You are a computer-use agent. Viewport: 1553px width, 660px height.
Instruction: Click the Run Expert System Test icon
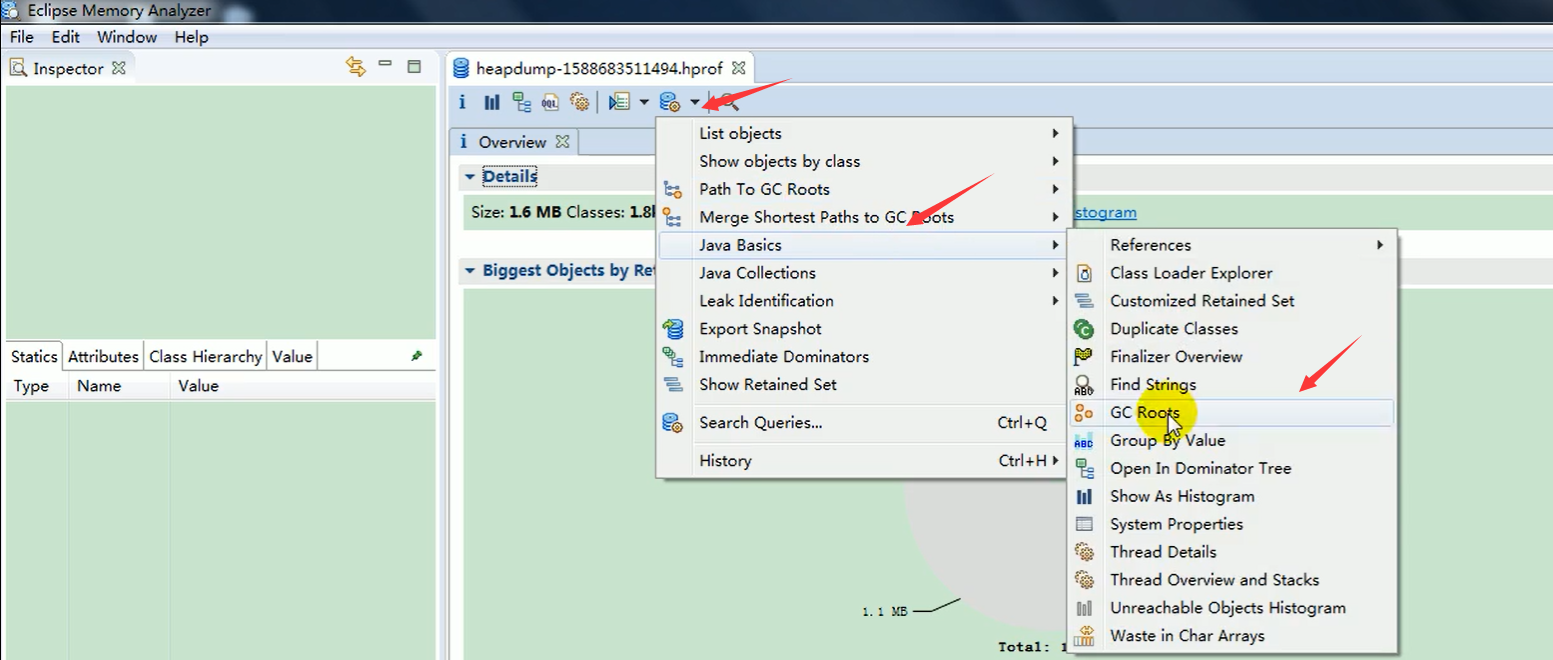tap(620, 102)
